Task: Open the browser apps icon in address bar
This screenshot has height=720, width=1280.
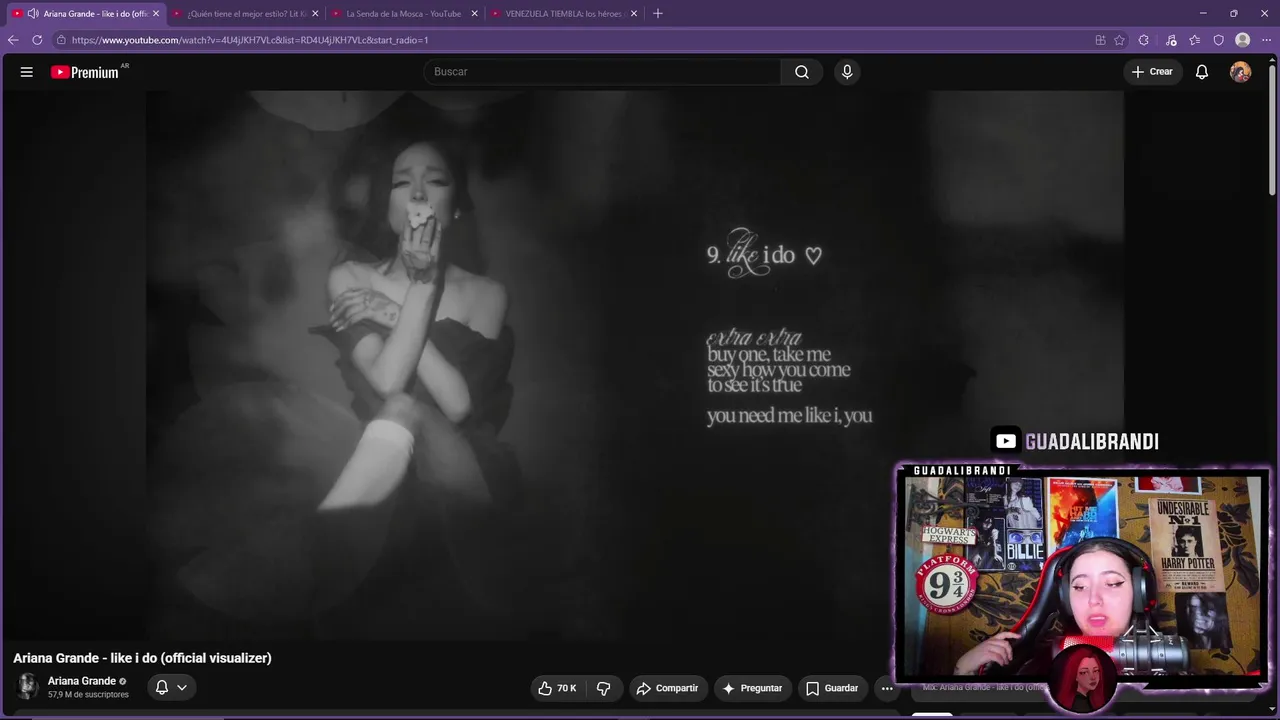Action: (x=1100, y=40)
